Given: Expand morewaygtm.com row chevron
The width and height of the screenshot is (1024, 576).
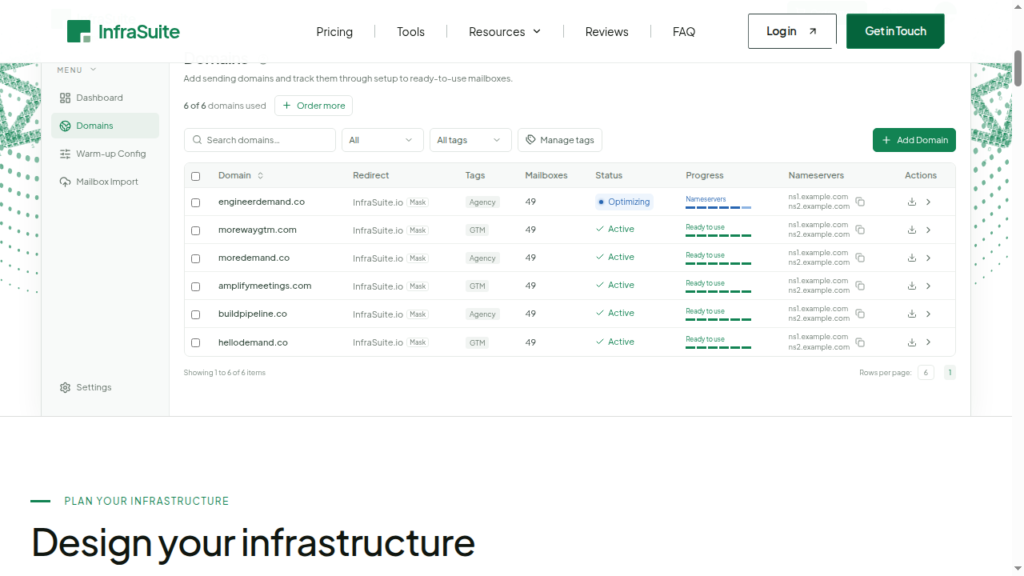Looking at the screenshot, I should pyautogui.click(x=928, y=230).
